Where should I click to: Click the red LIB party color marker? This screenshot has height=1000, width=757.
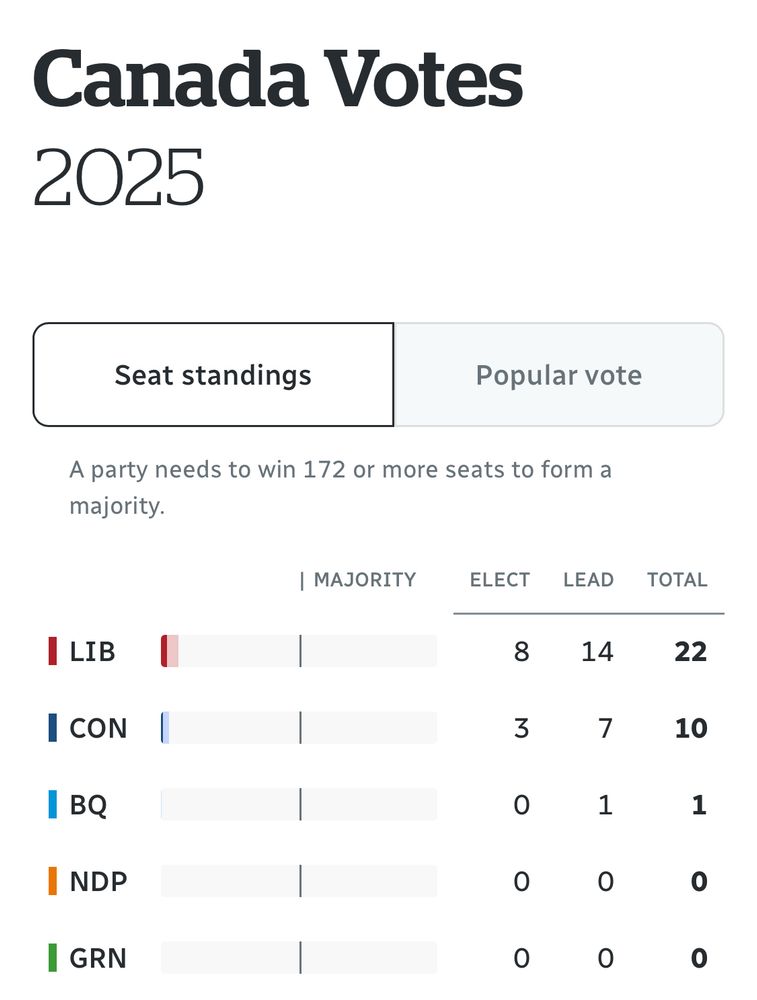(52, 651)
